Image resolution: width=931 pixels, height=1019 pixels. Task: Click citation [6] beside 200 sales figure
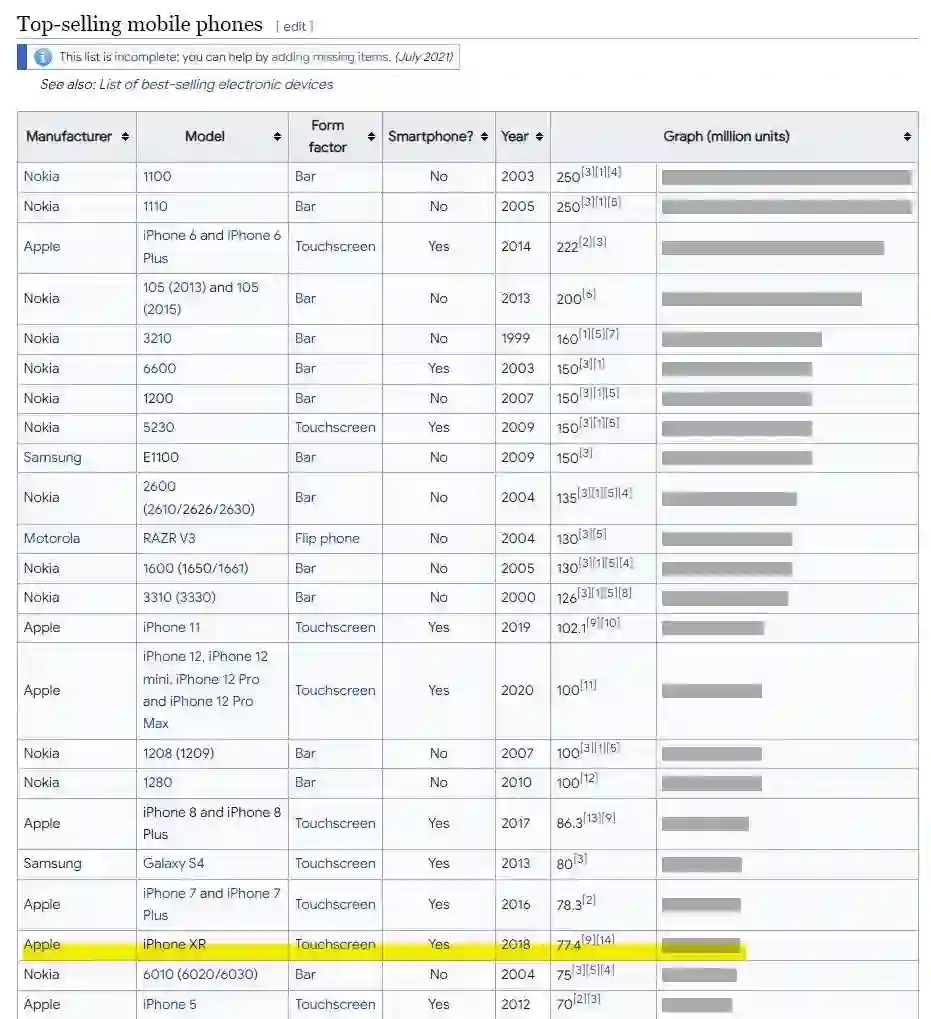point(589,294)
